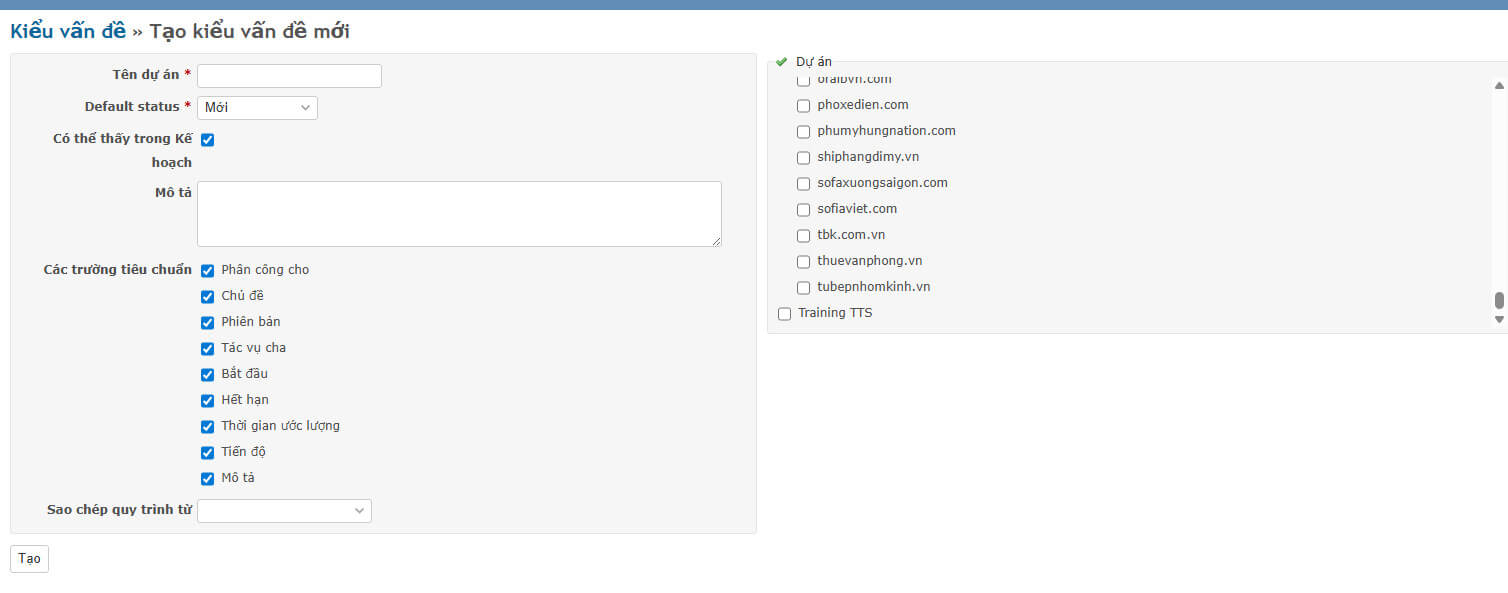Select the phoxedien.com project checkbox

[803, 106]
